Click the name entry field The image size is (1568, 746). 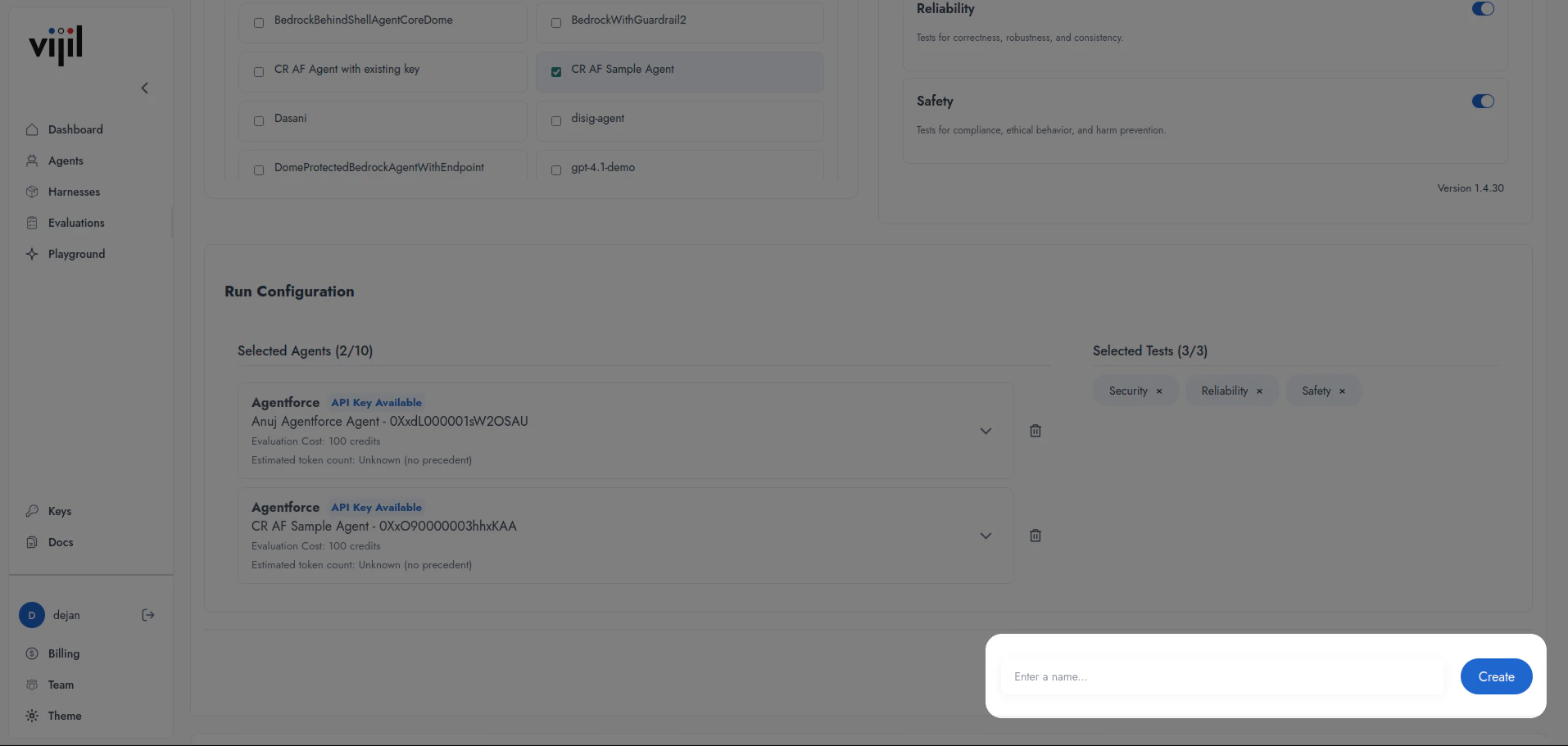1221,676
